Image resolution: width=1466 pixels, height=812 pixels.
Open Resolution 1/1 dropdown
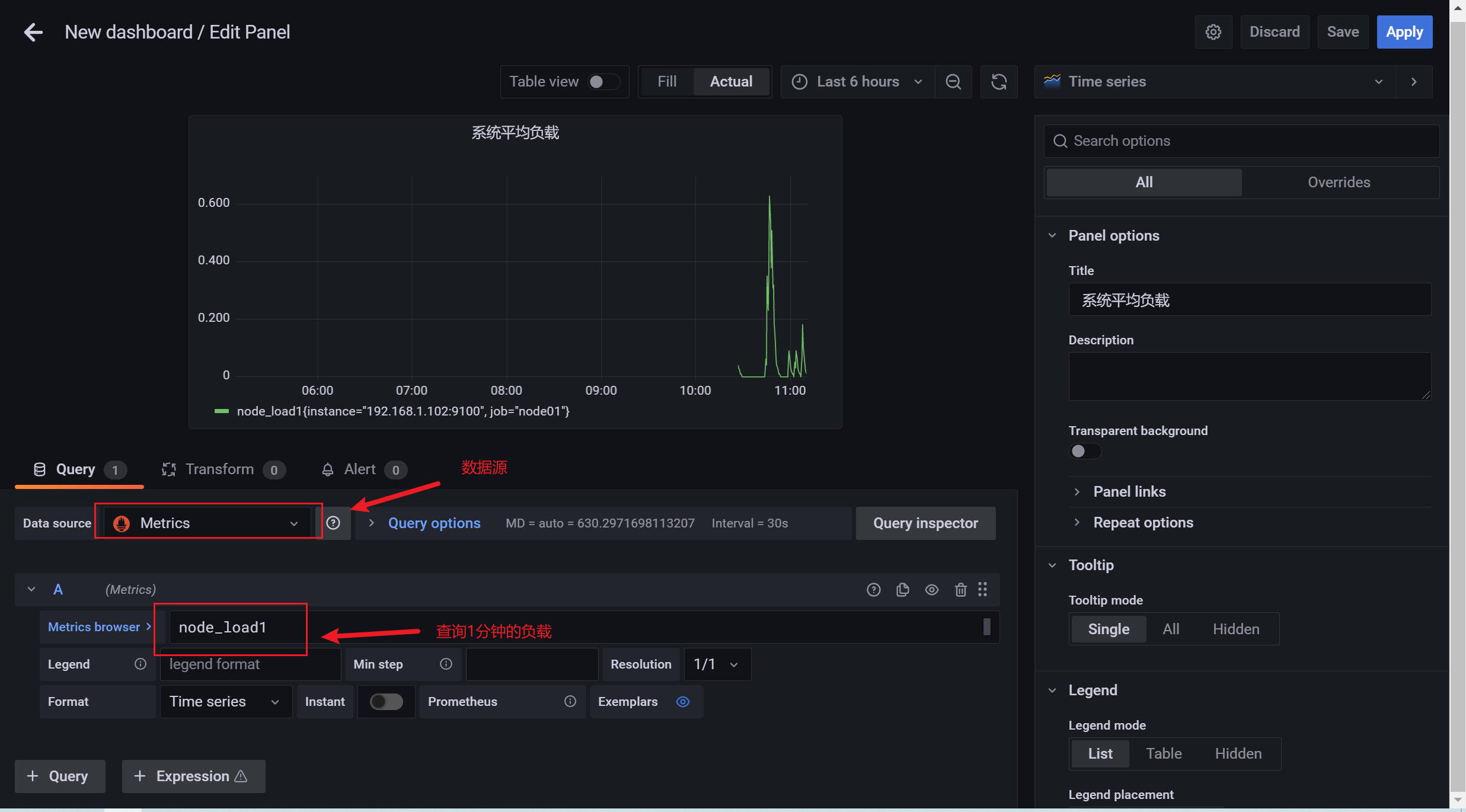point(717,664)
